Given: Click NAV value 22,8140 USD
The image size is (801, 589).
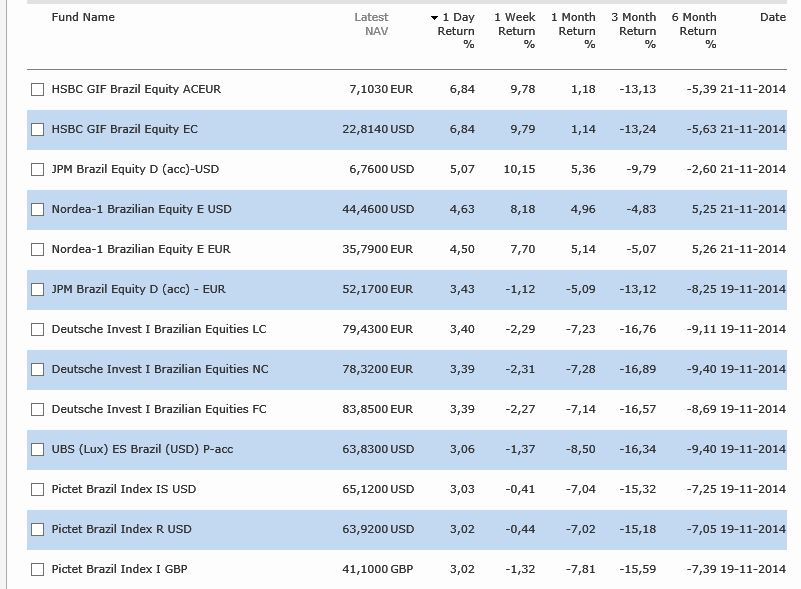Looking at the screenshot, I should (x=378, y=129).
